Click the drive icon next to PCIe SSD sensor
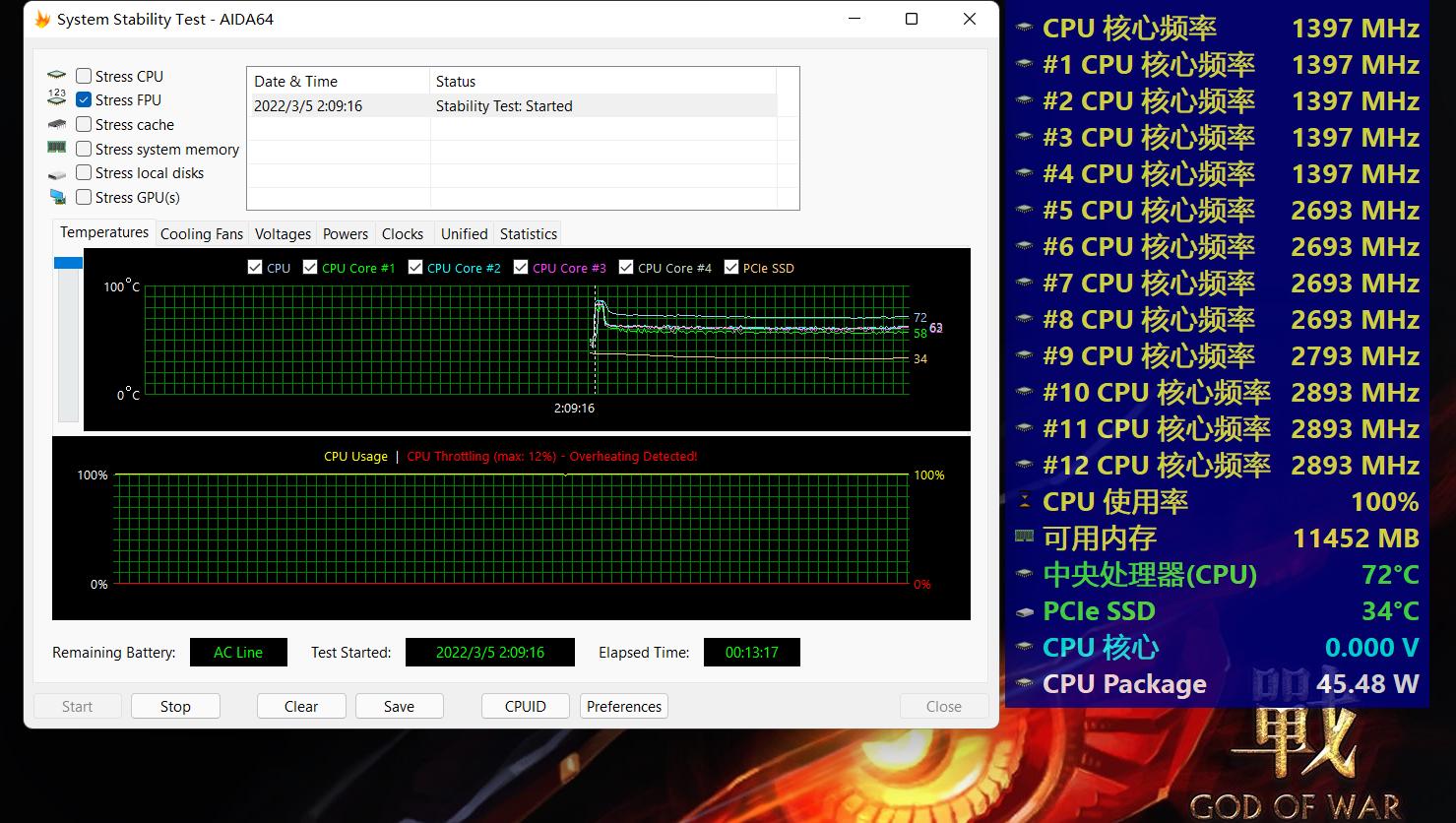This screenshot has height=823, width=1456. coord(1025,611)
